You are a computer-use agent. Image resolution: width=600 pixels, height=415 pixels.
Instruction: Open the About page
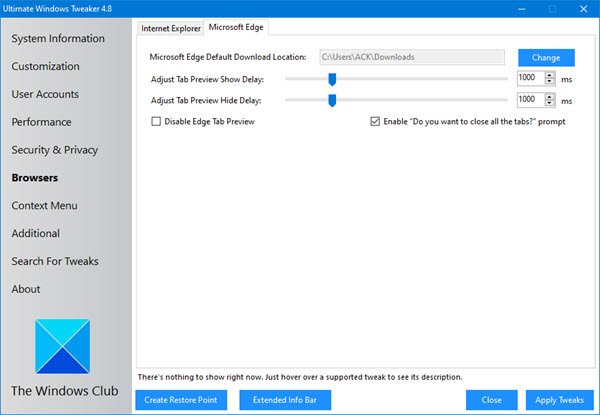tap(26, 289)
